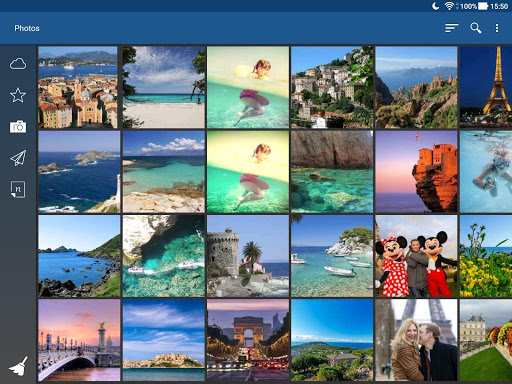
Task: Open the Paris bridge sunset photo
Action: pos(79,340)
